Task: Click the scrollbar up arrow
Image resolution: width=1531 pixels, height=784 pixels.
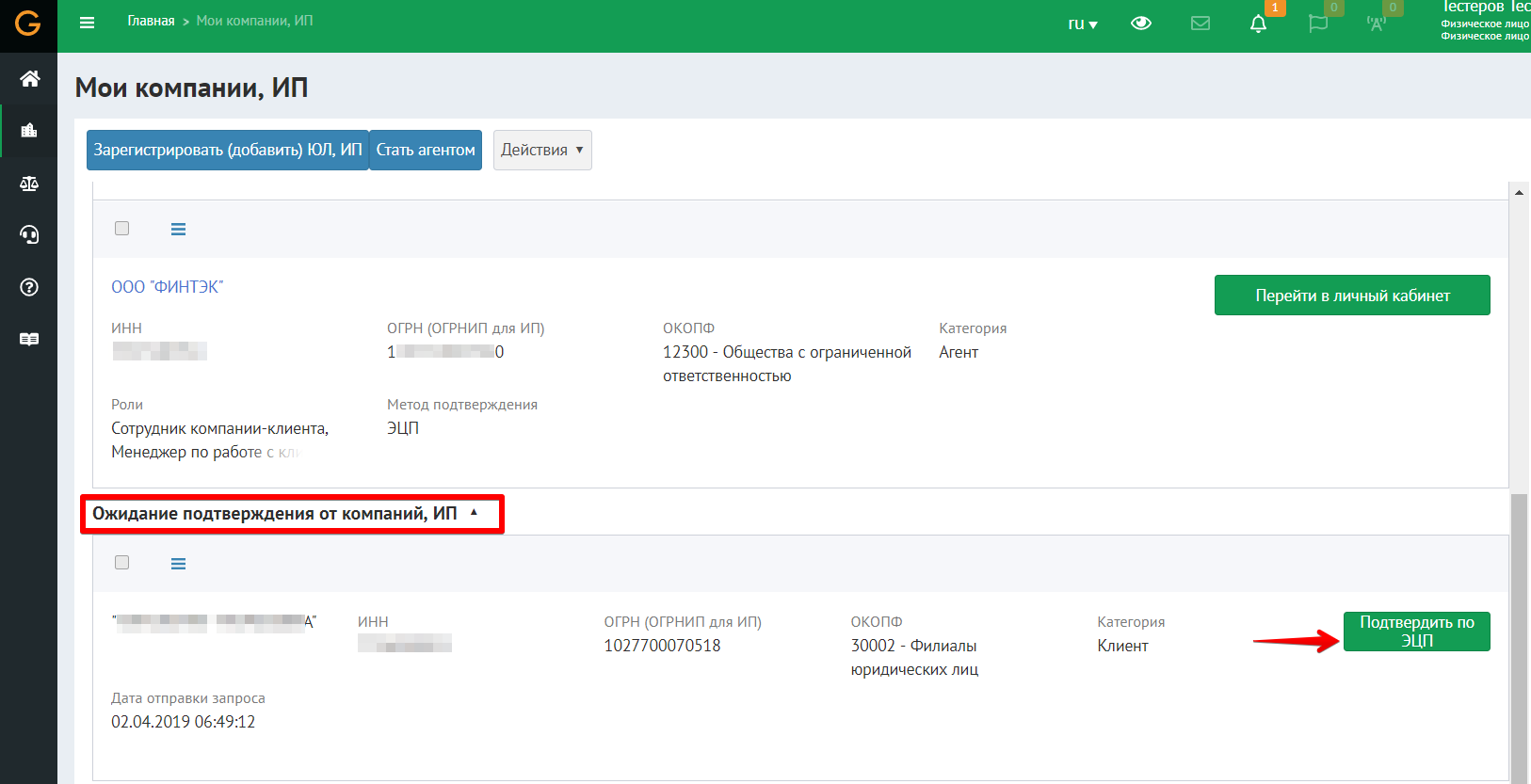Action: click(1519, 192)
